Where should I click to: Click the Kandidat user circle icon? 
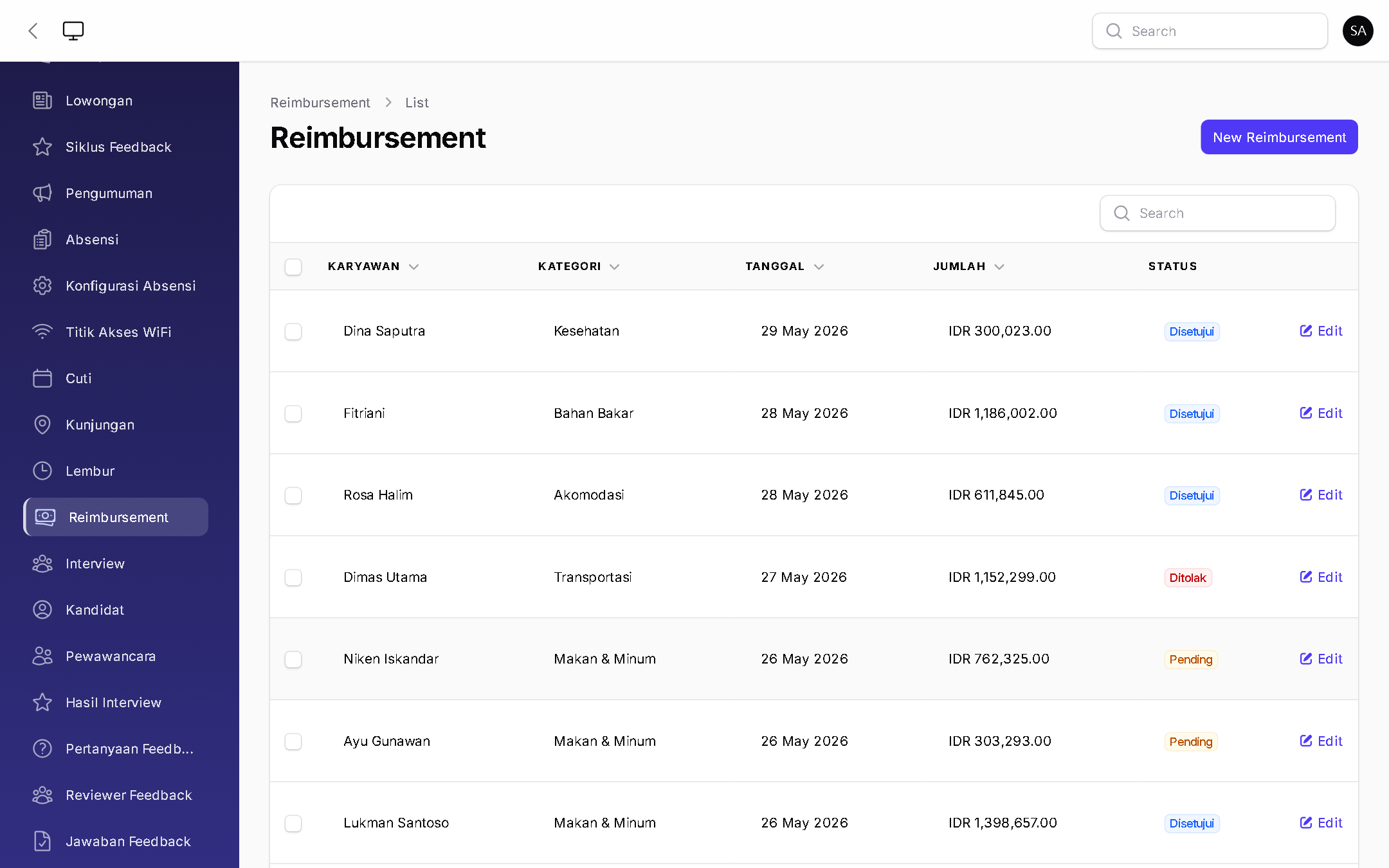[x=42, y=610]
